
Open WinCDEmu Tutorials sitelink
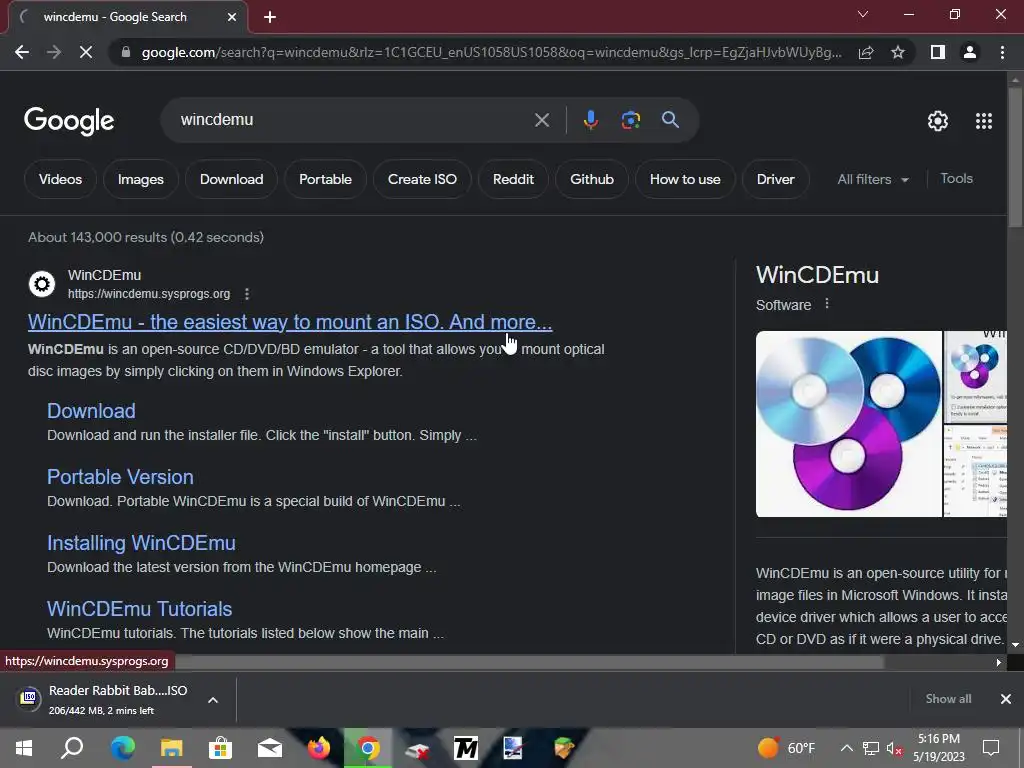(139, 609)
